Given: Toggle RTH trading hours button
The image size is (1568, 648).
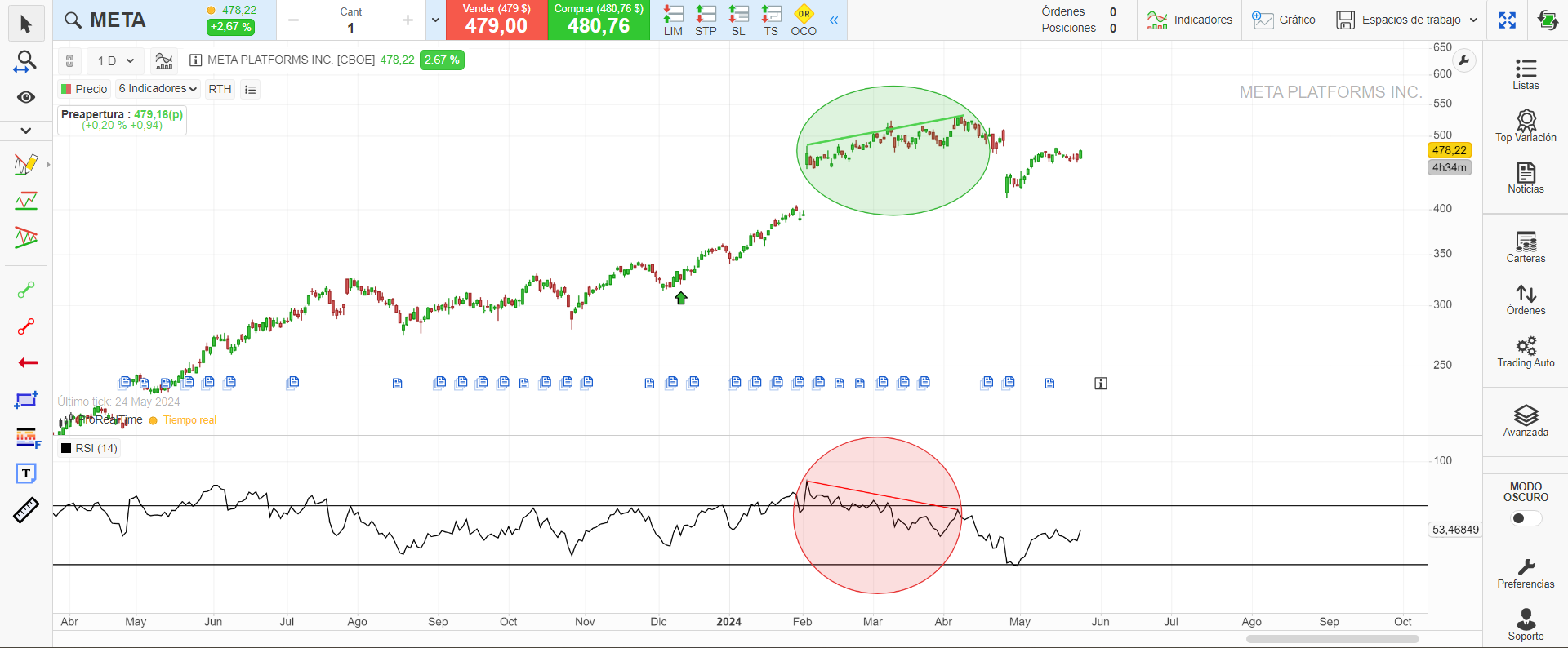Looking at the screenshot, I should pos(220,89).
